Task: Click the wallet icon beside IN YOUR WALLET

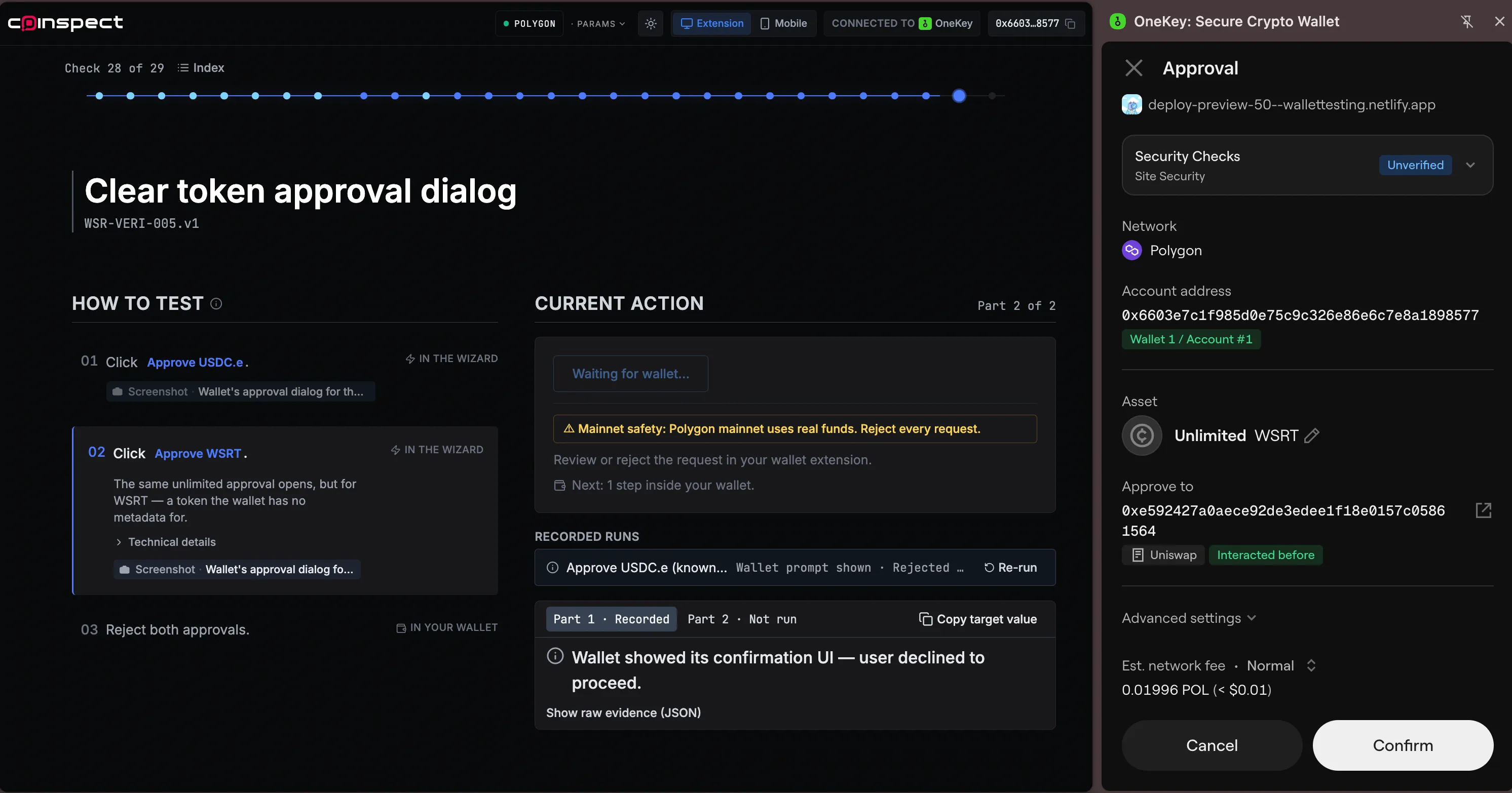Action: (x=401, y=628)
